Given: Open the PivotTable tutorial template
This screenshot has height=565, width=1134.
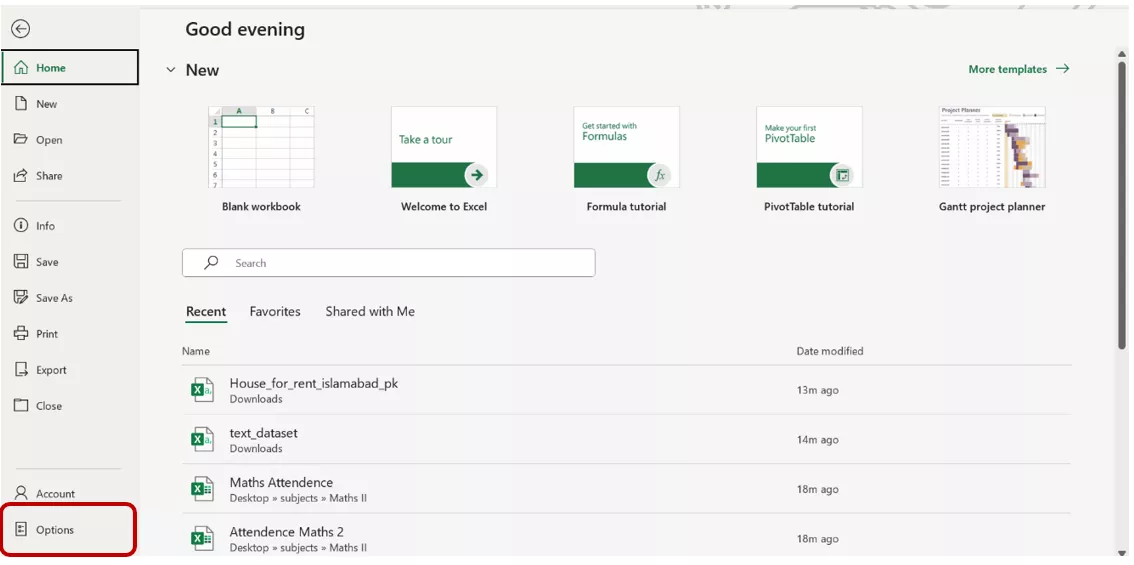Looking at the screenshot, I should (809, 148).
